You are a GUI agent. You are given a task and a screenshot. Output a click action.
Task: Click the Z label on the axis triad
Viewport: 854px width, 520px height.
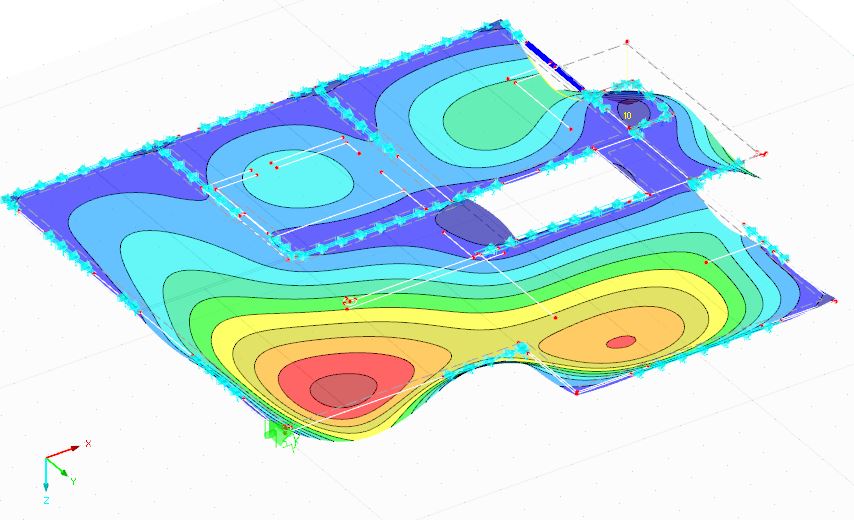(x=46, y=500)
